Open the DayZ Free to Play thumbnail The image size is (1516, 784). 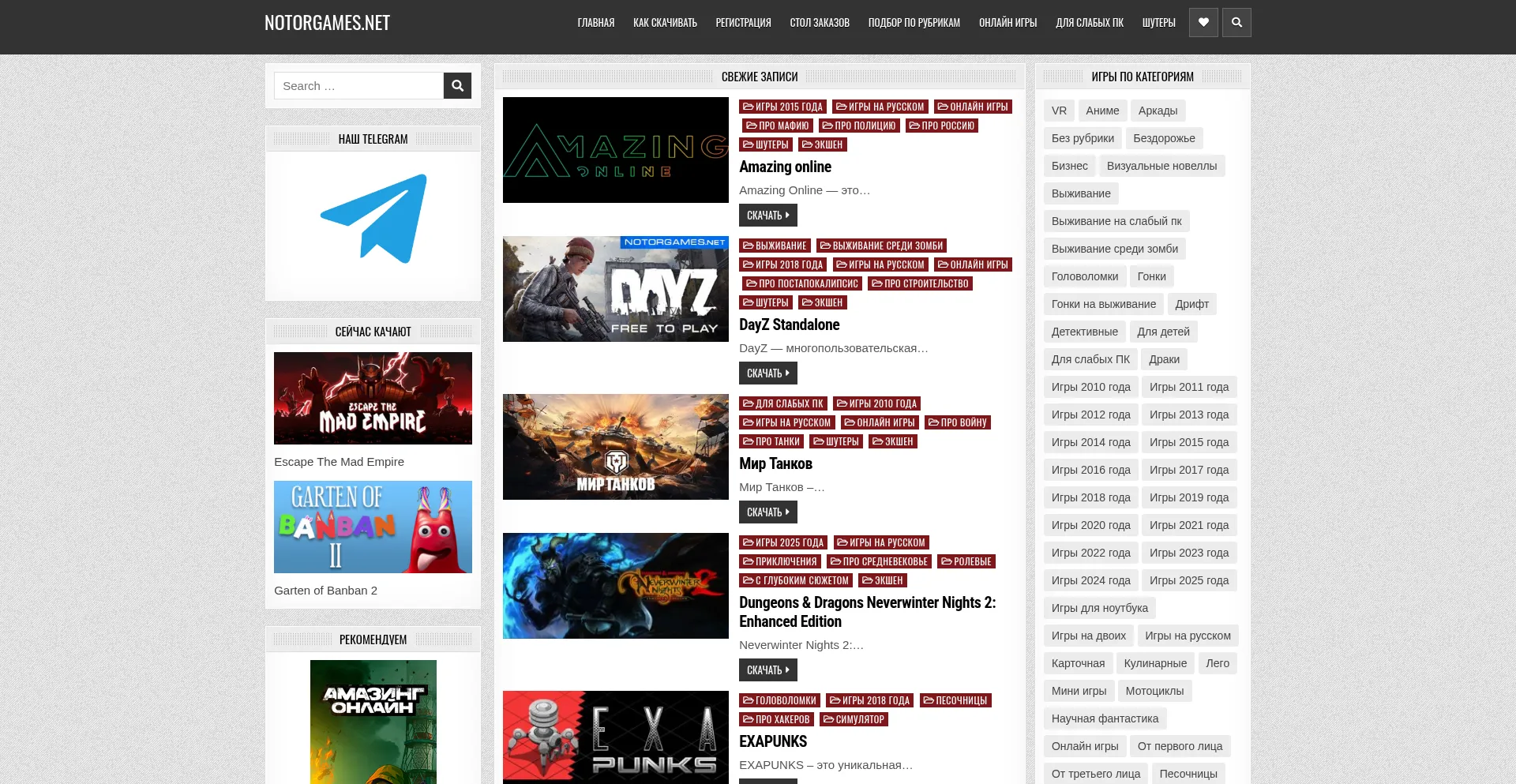616,289
